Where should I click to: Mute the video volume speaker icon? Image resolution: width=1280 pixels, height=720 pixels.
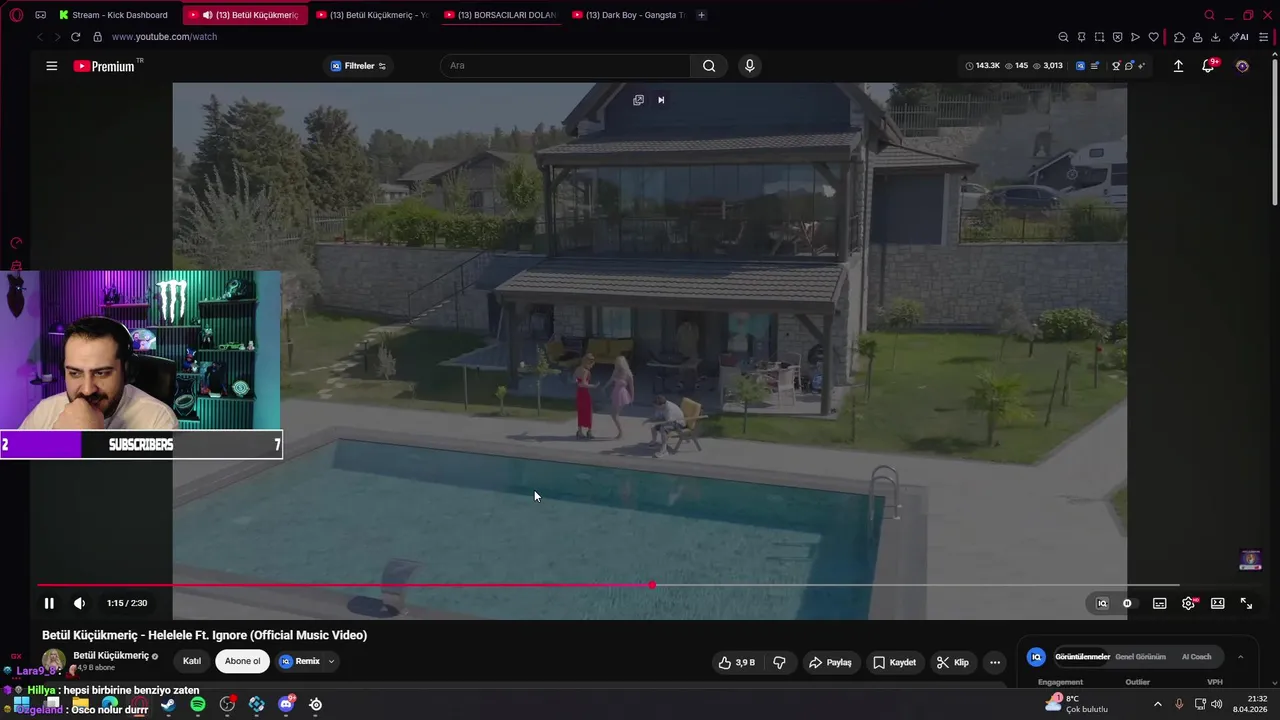tap(79, 603)
